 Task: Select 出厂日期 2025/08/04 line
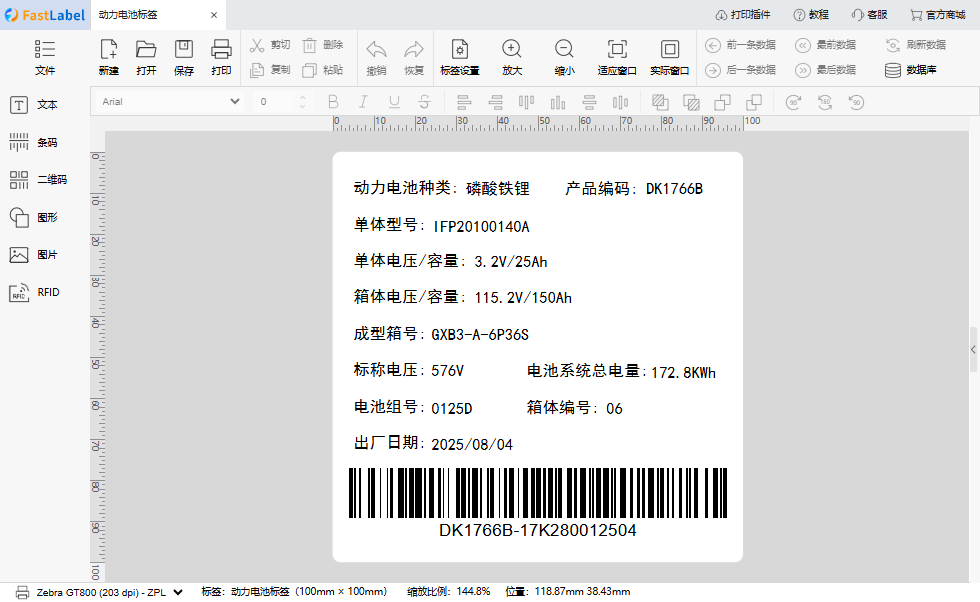coord(433,443)
